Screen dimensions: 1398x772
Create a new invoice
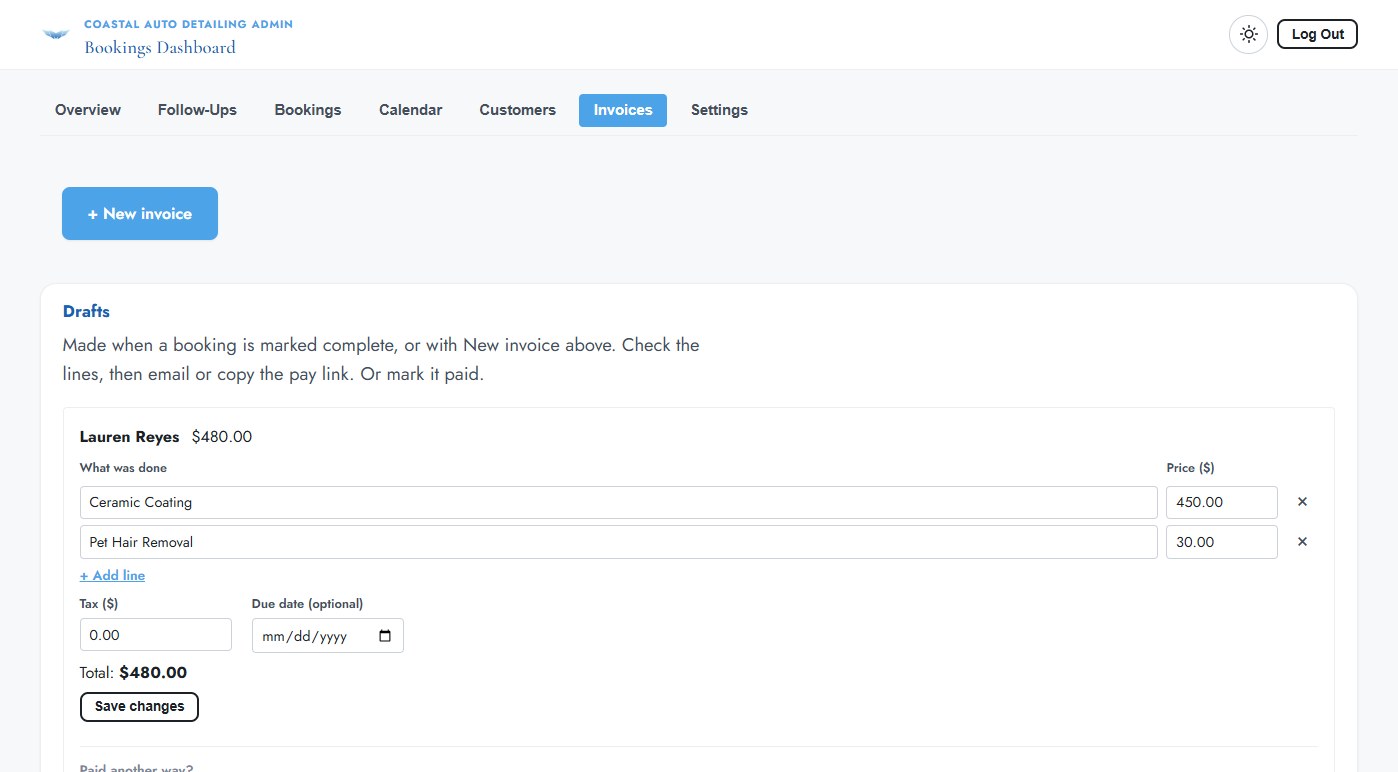point(140,213)
